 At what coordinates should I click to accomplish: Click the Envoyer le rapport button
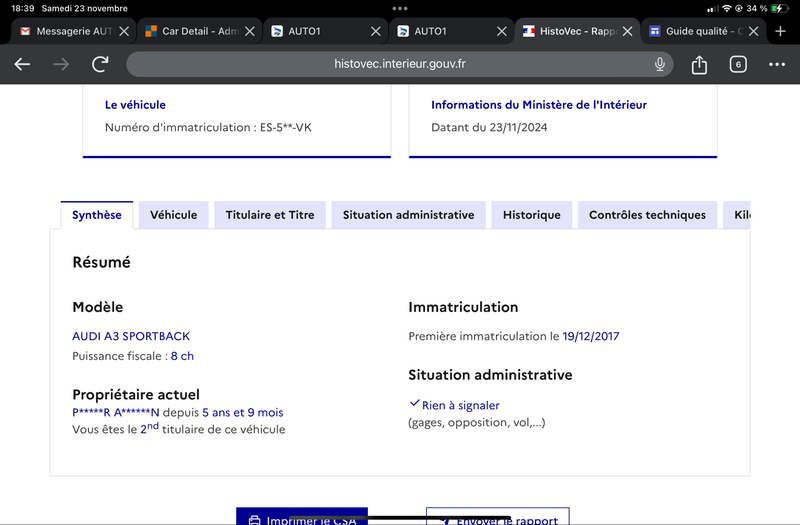[498, 516]
